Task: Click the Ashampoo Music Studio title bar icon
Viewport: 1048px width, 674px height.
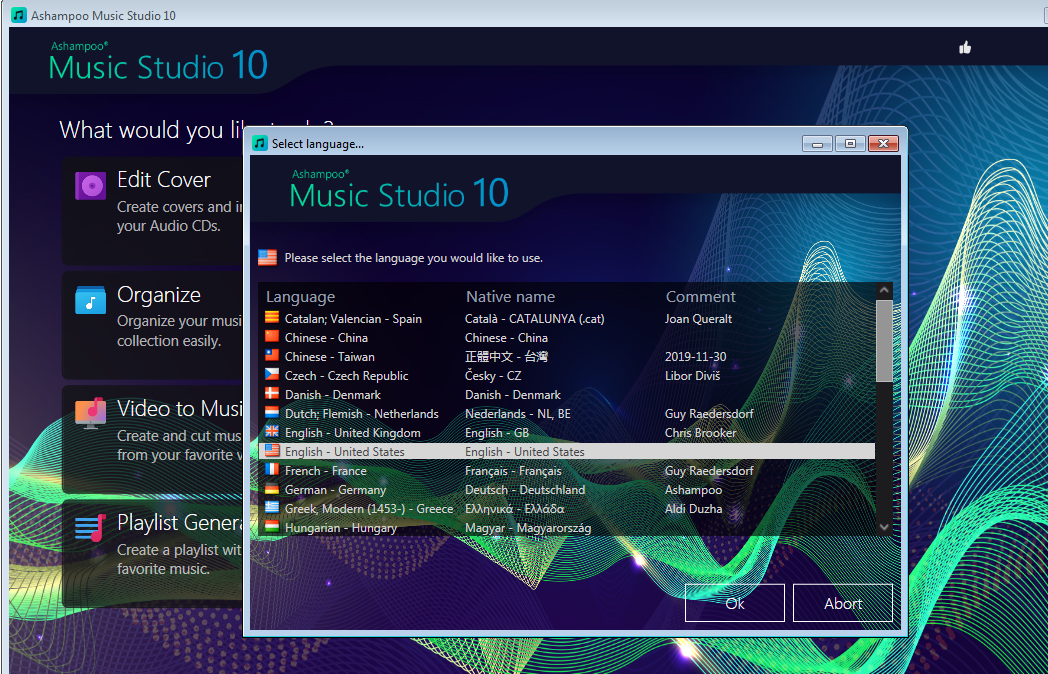Action: 19,15
